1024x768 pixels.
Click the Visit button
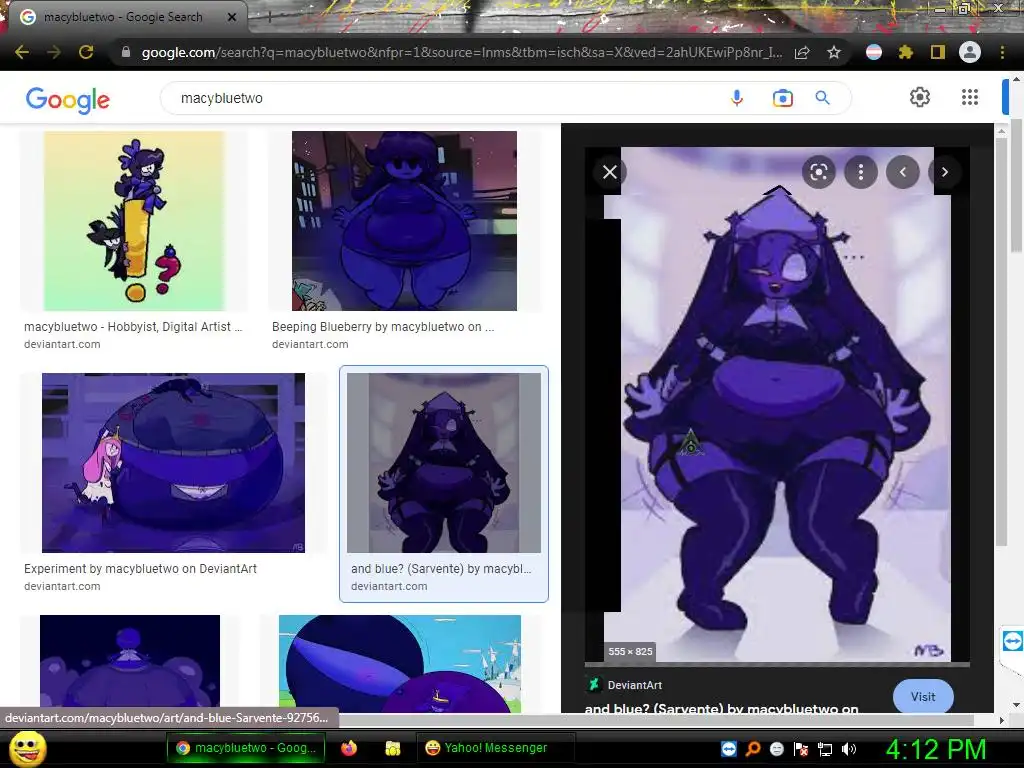point(923,697)
